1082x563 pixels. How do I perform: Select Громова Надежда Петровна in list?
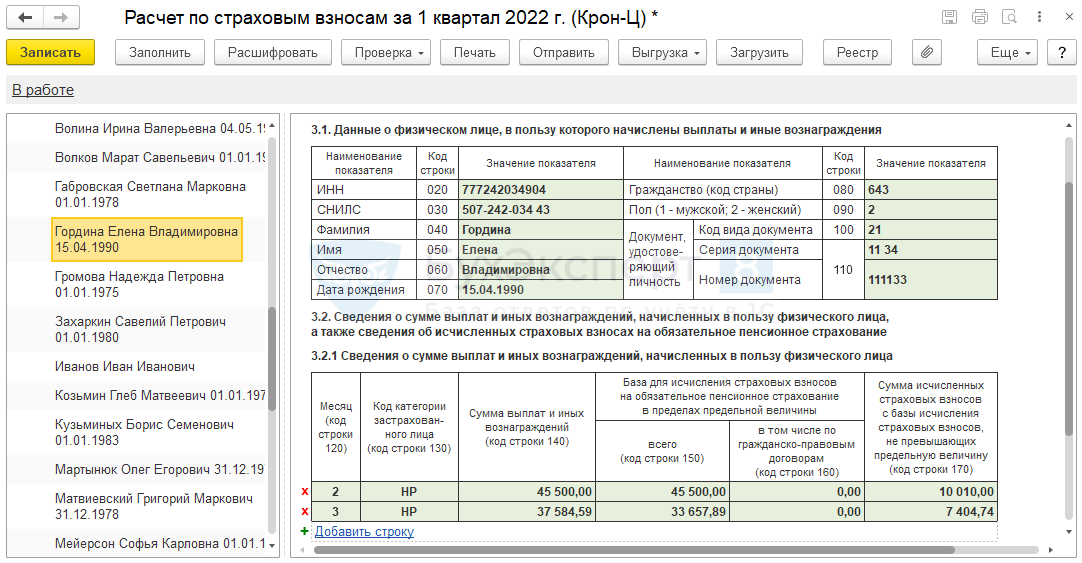click(139, 284)
